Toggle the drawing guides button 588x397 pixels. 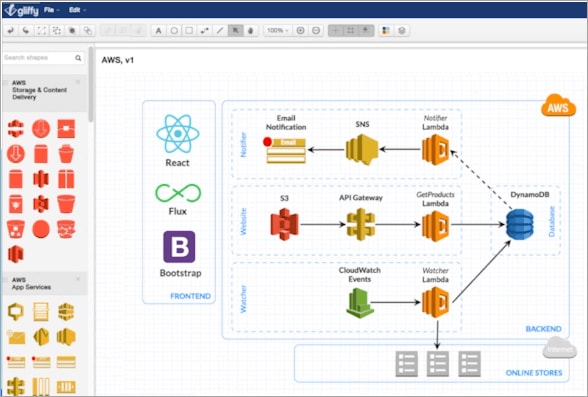pyautogui.click(x=366, y=31)
